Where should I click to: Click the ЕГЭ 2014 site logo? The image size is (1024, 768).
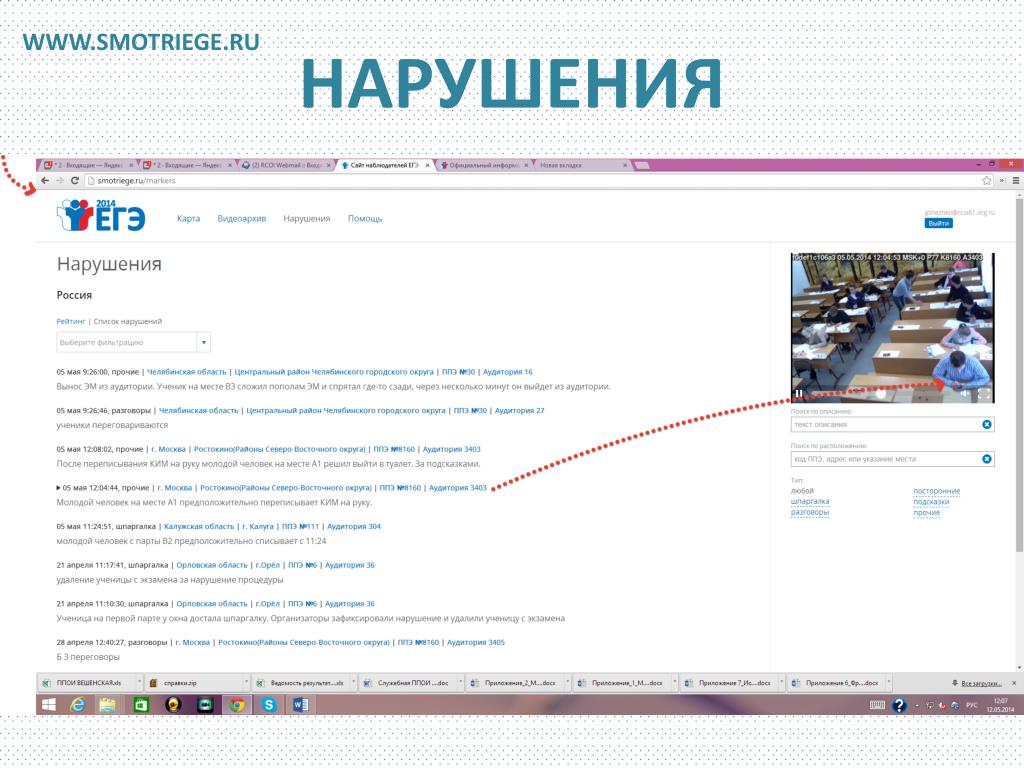tap(102, 216)
